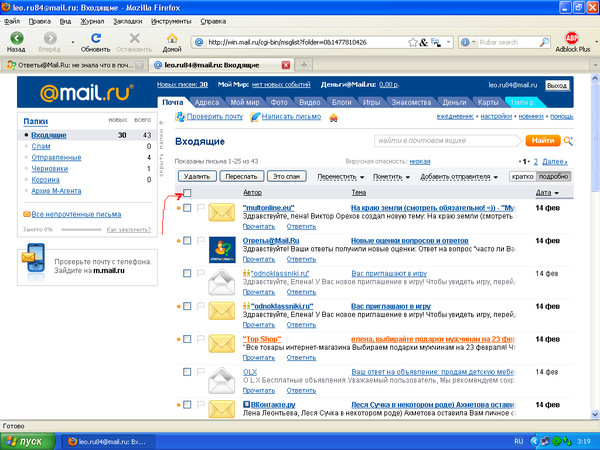Click the unread letters envelope icon in sidebar
The image size is (600, 450).
27,214
